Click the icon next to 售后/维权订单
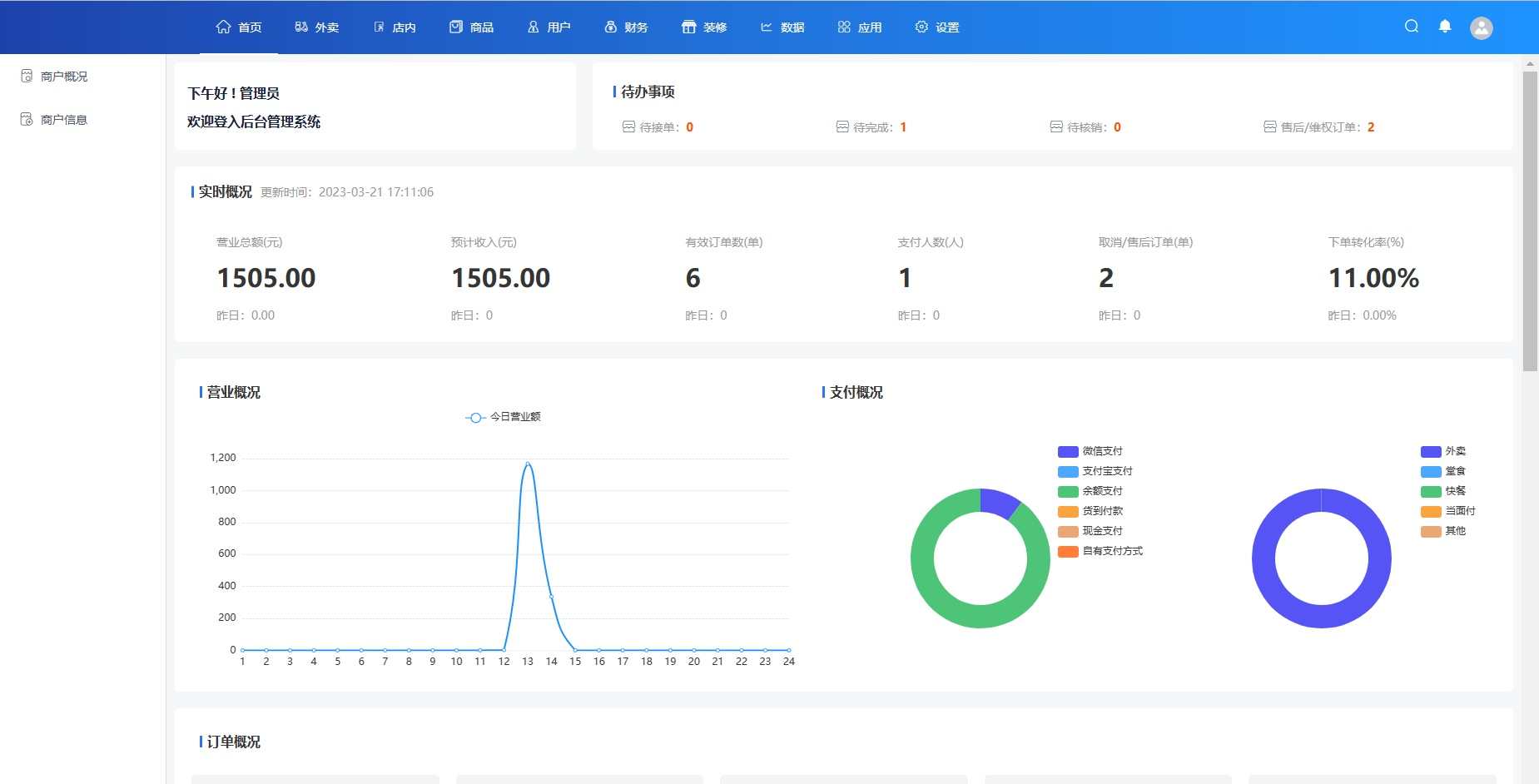This screenshot has height=784, width=1539. [x=1270, y=127]
